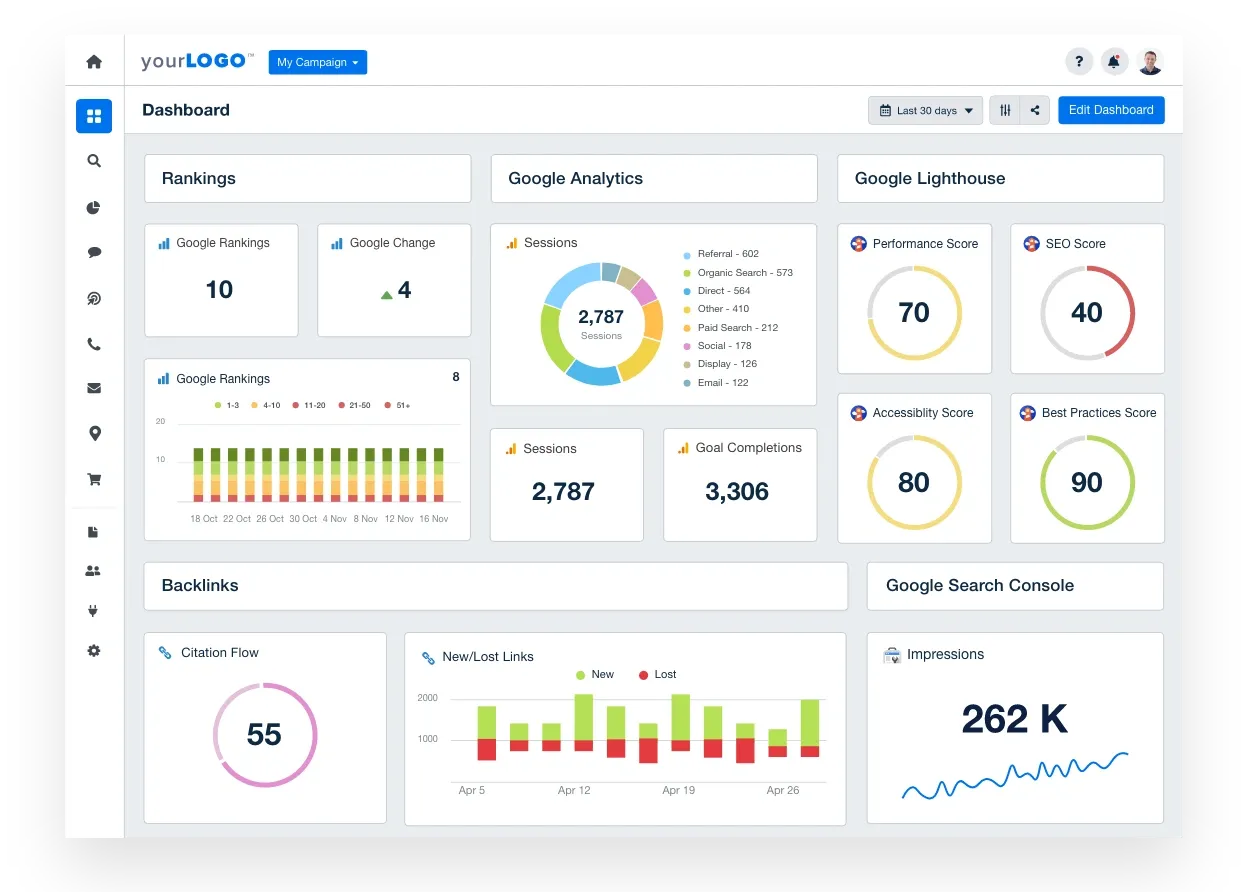Viewport: 1248px width, 892px height.
Task: Click the Sessions donut chart center
Action: click(x=601, y=324)
